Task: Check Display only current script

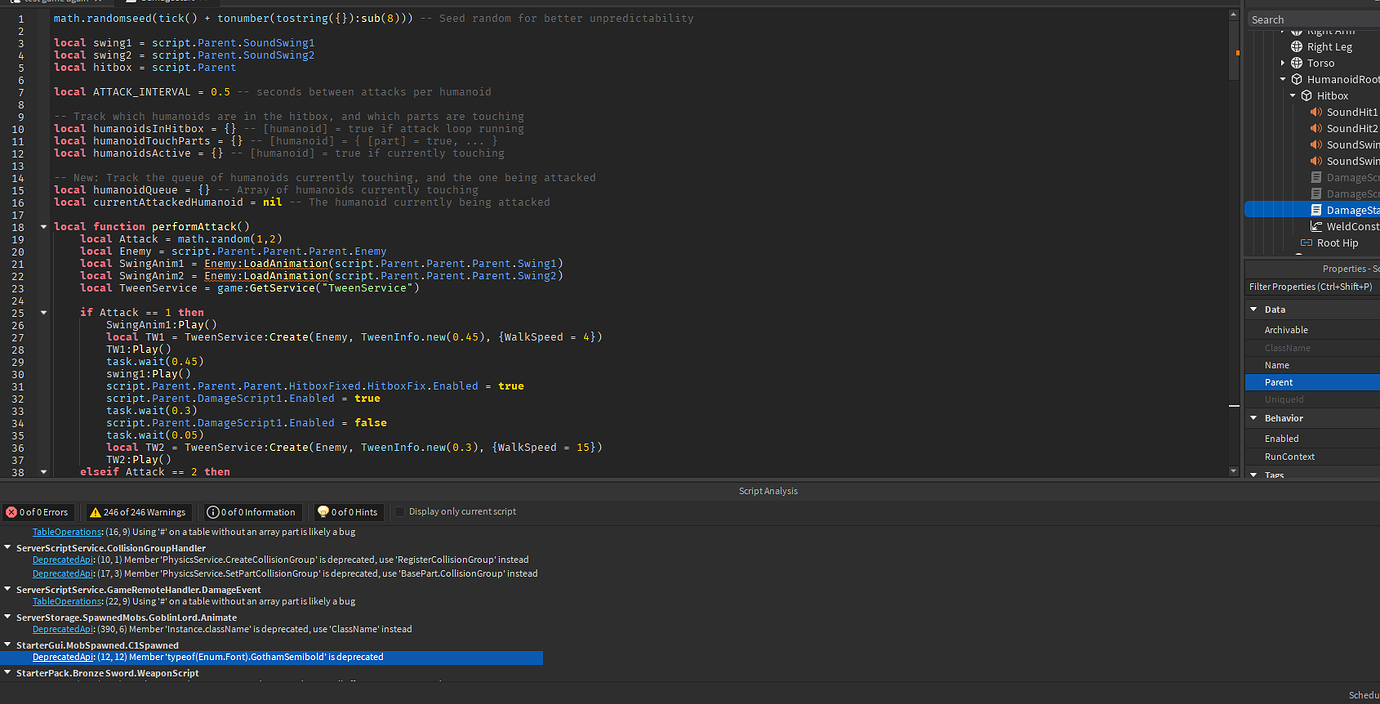Action: (x=400, y=511)
